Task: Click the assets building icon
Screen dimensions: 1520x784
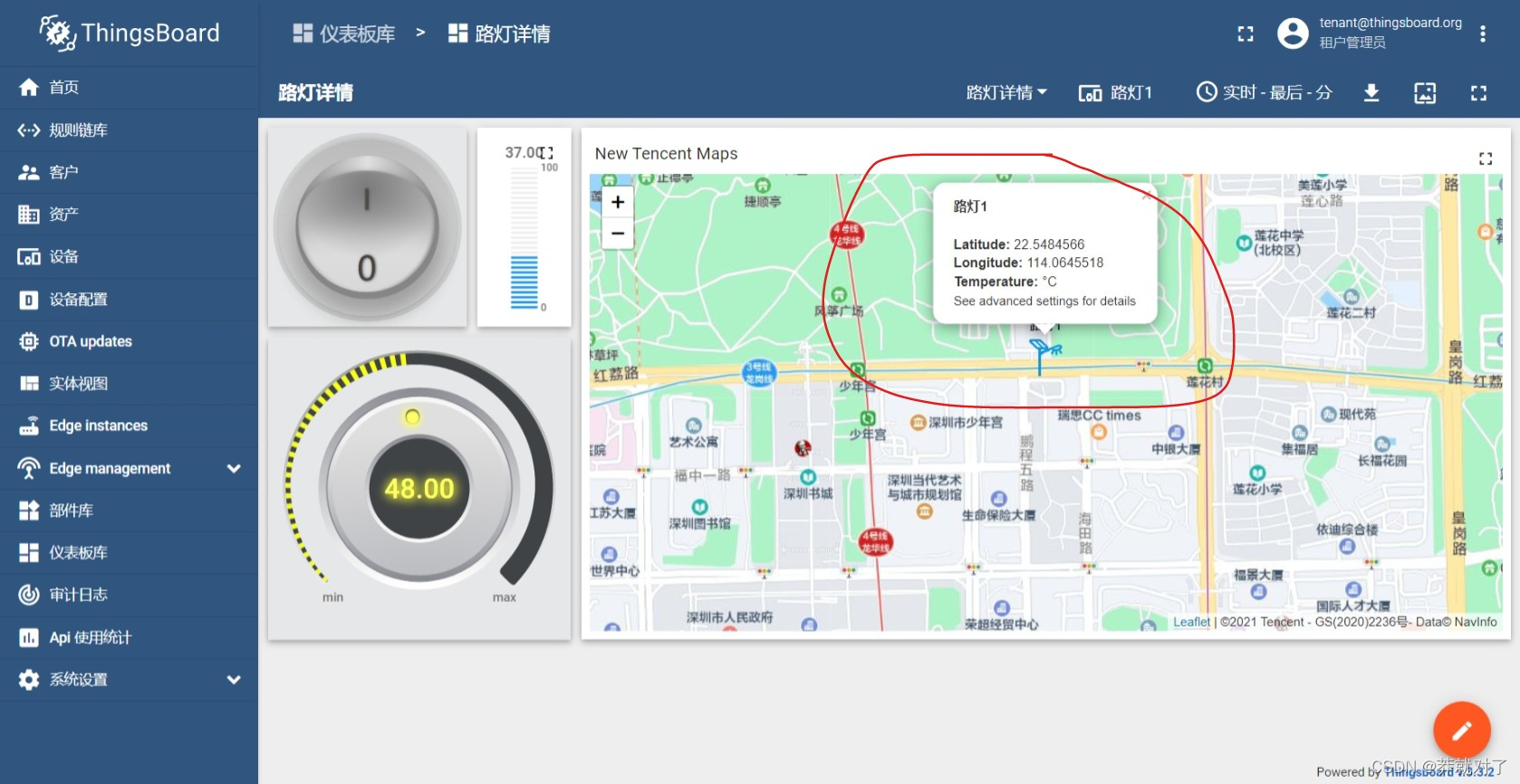Action: (x=29, y=215)
